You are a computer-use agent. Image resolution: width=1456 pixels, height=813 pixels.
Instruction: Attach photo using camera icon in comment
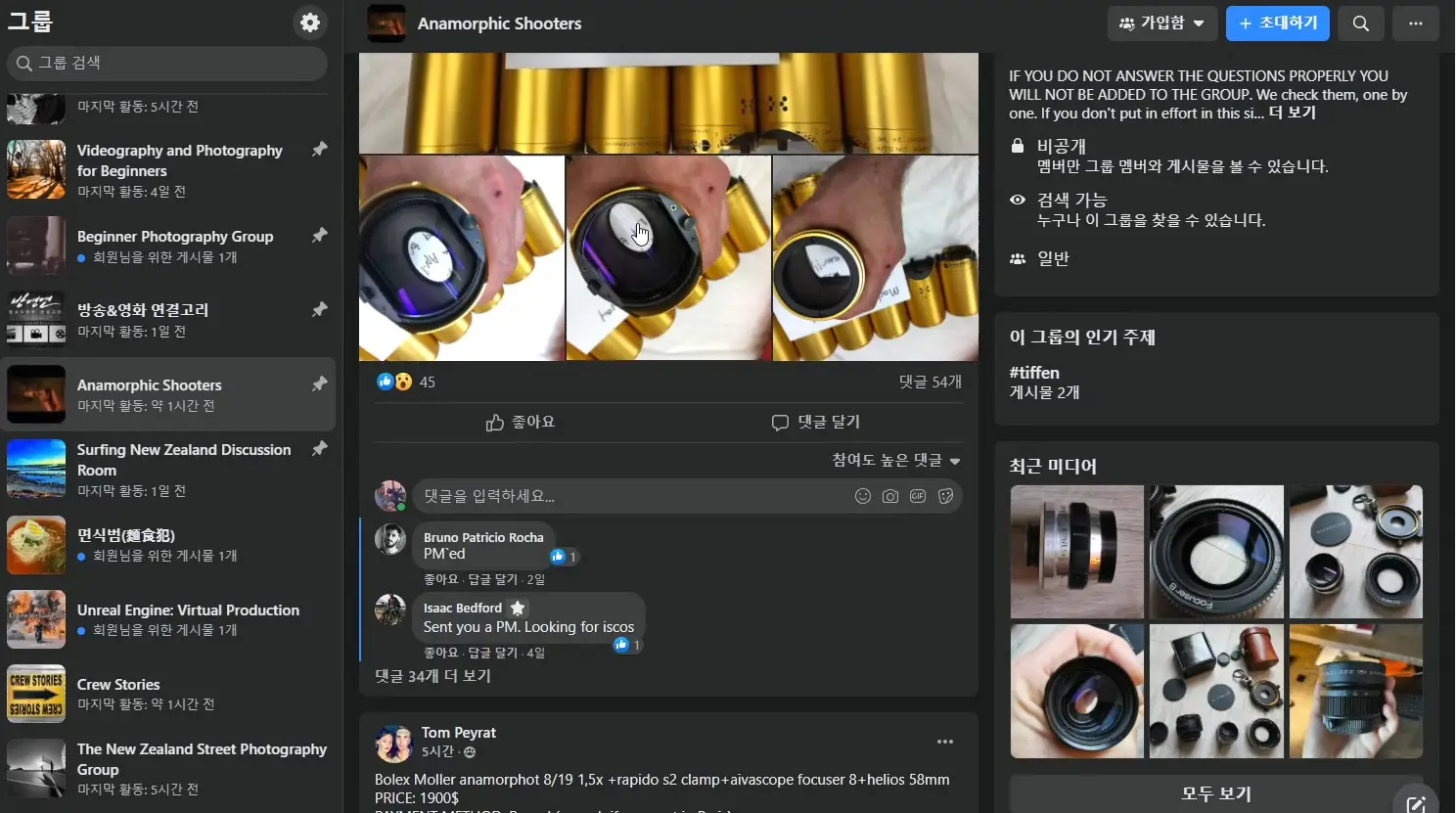[x=889, y=496]
